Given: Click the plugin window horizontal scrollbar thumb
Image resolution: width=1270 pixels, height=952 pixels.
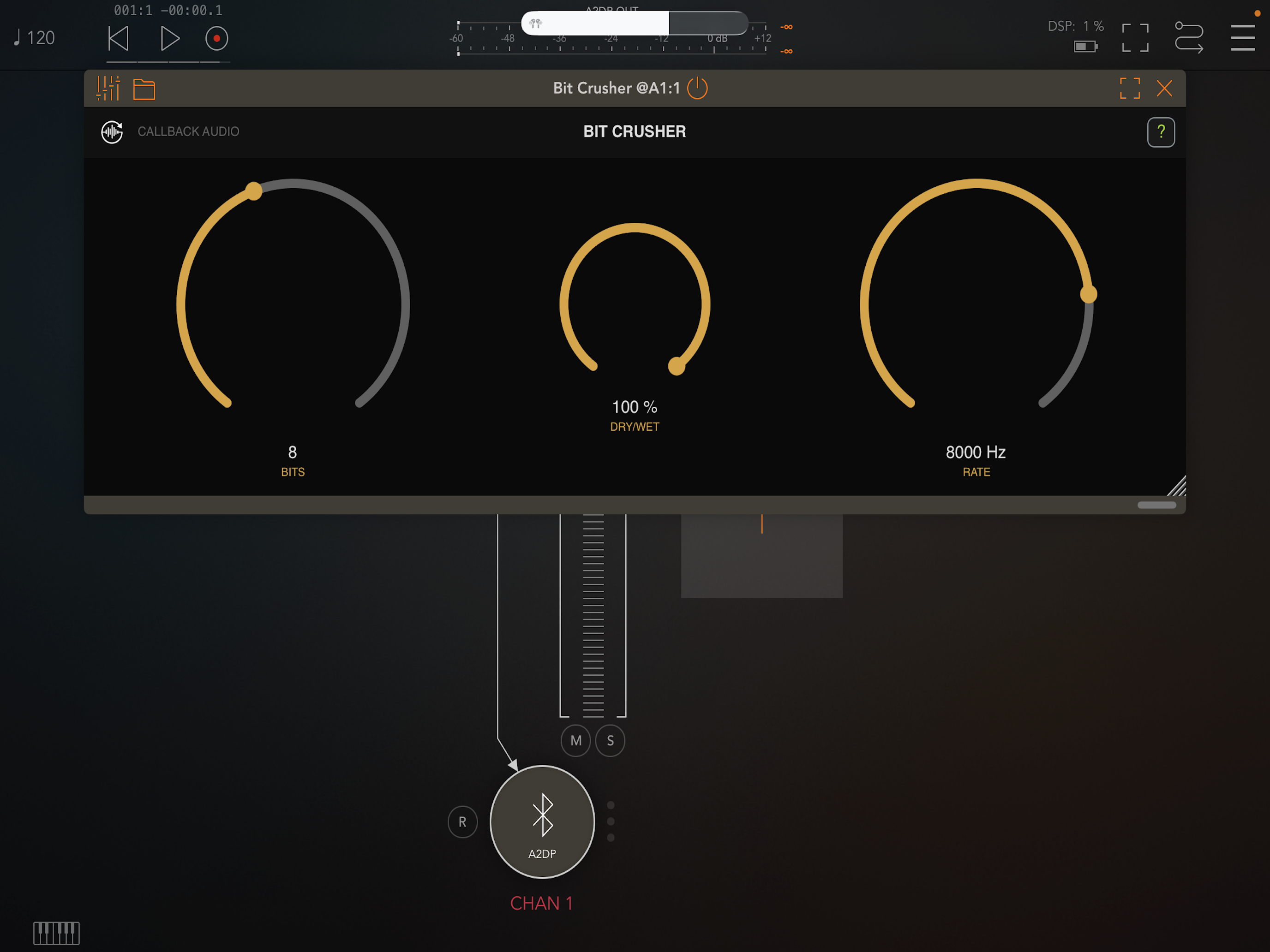Looking at the screenshot, I should click(1156, 505).
